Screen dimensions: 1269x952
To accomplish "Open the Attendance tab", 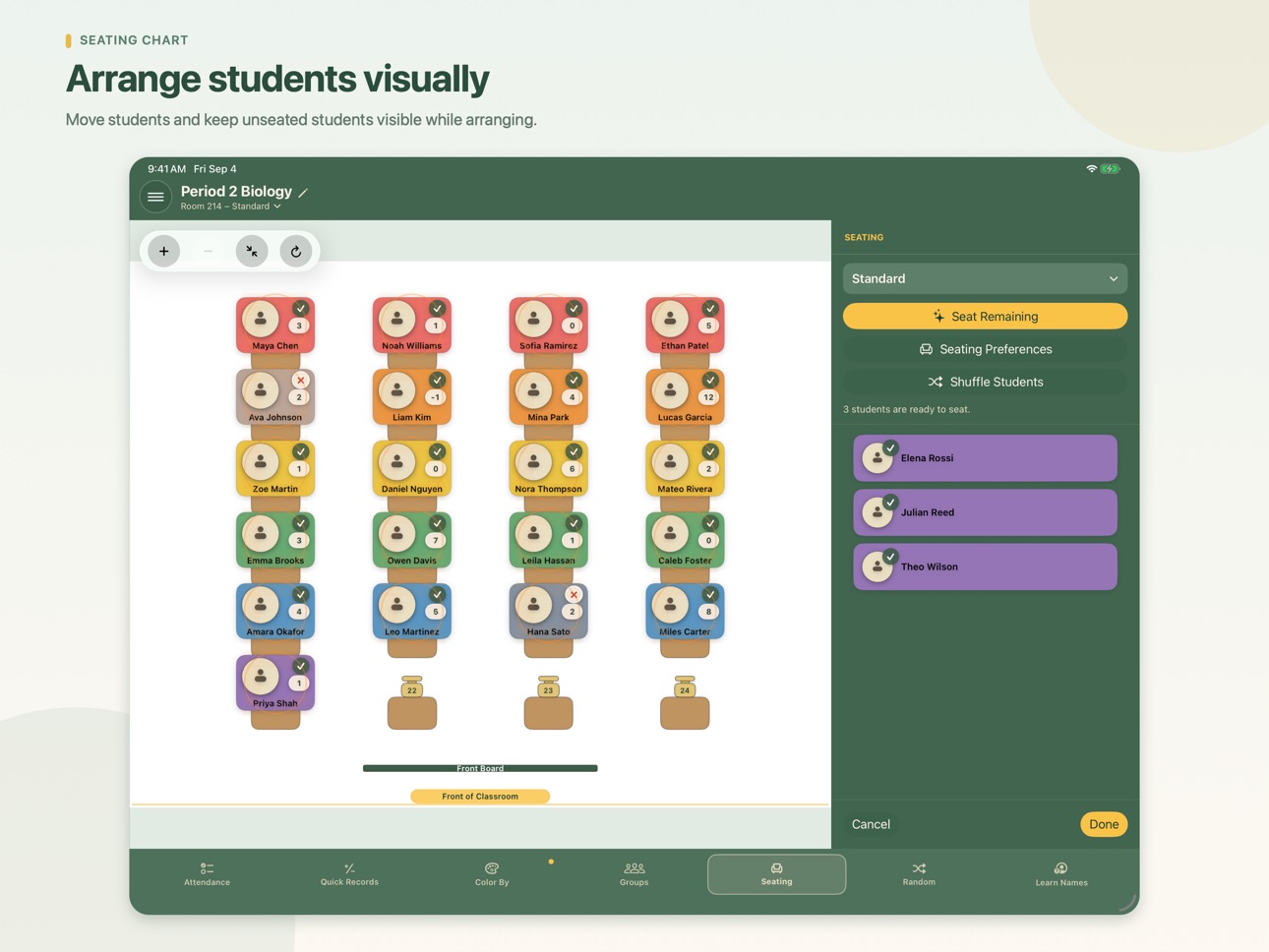I will pos(207,874).
